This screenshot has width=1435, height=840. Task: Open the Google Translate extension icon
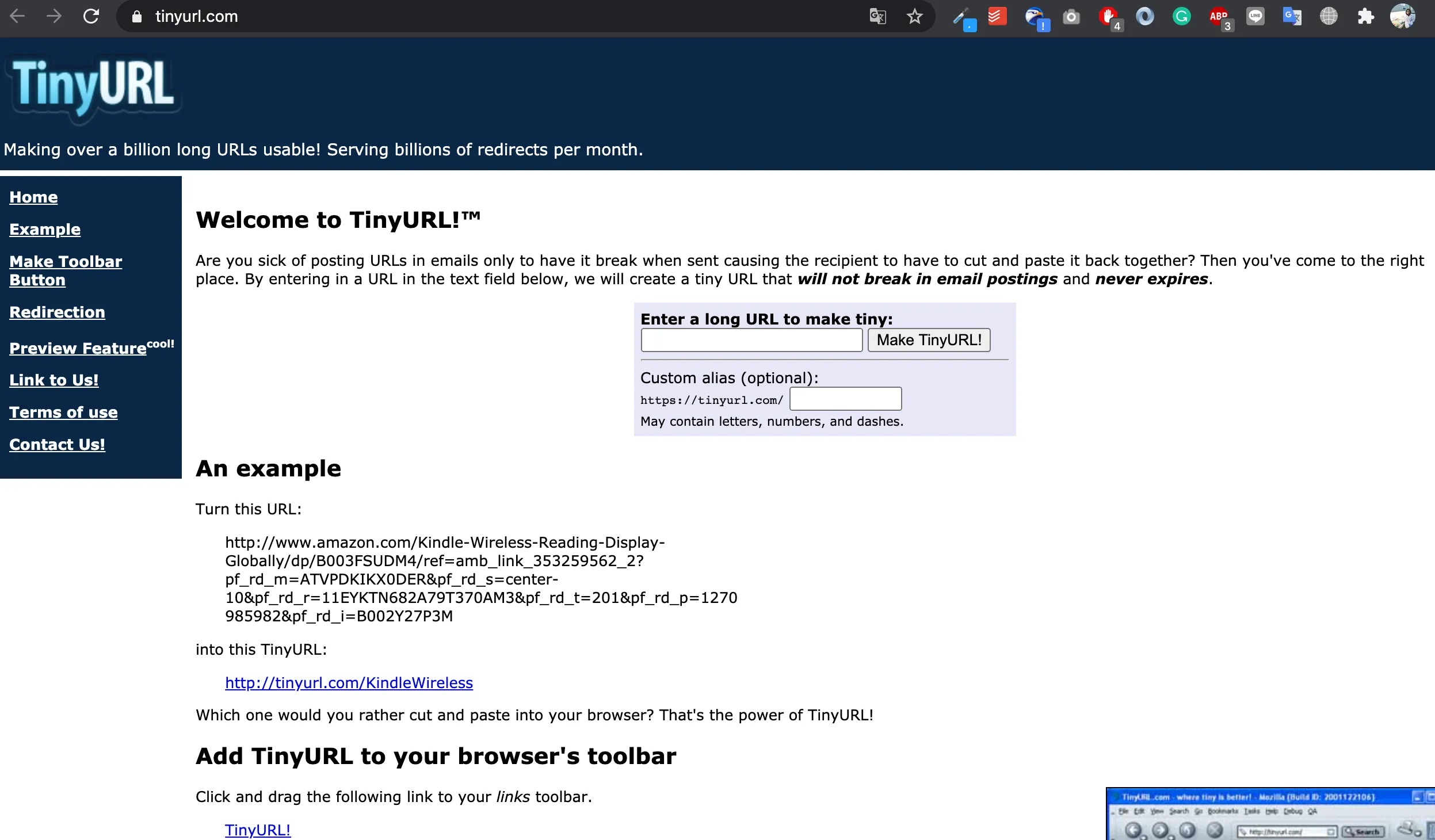[1292, 16]
